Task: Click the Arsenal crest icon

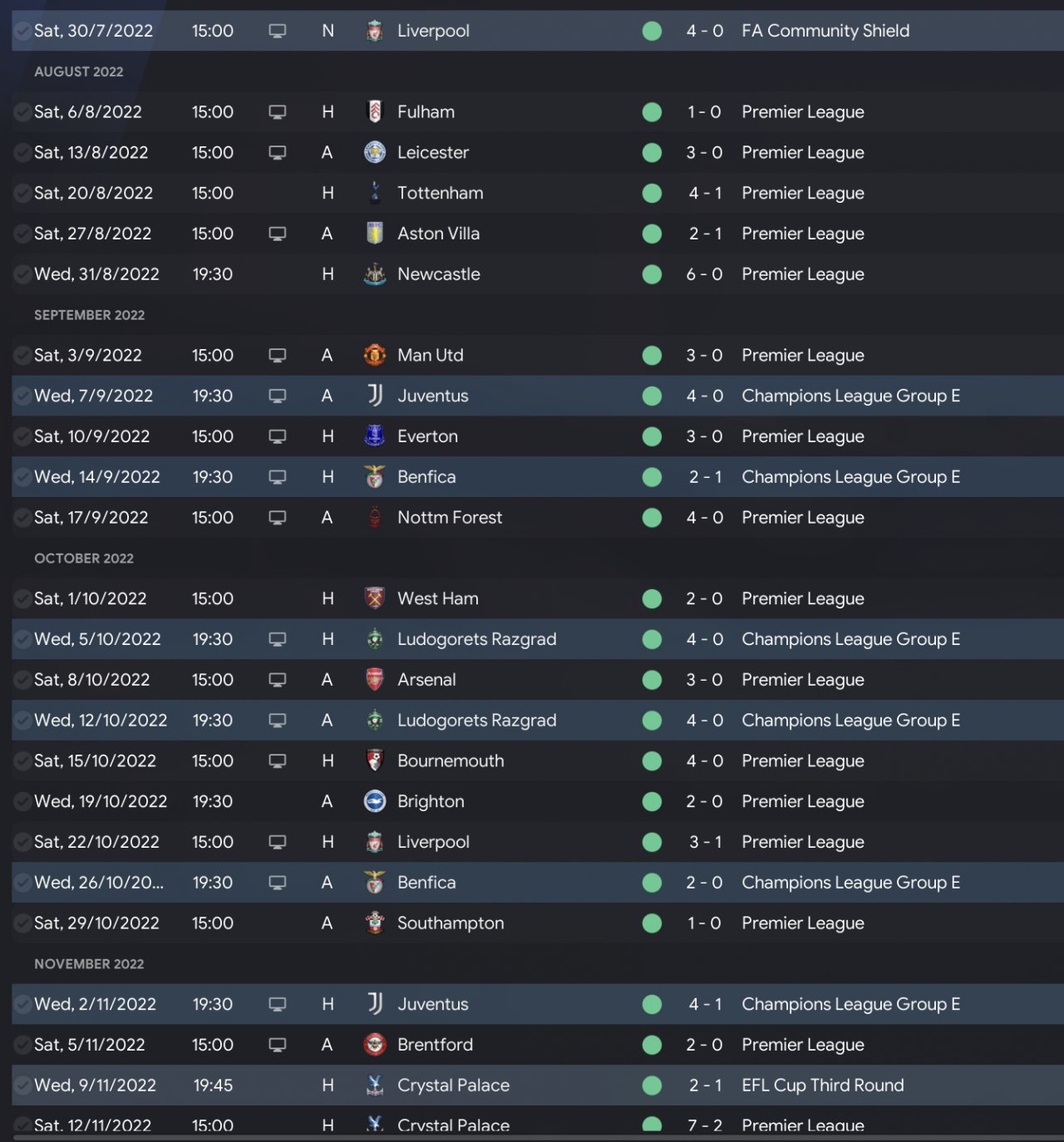Action: tap(375, 679)
